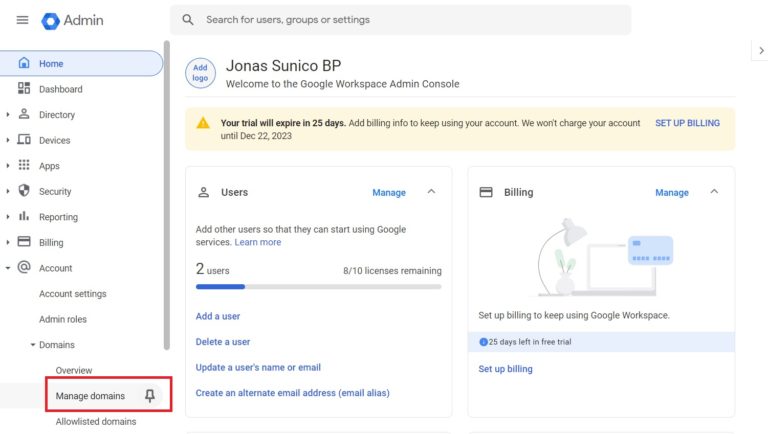Click Learn more link
The height and width of the screenshot is (434, 768).
pyautogui.click(x=258, y=242)
